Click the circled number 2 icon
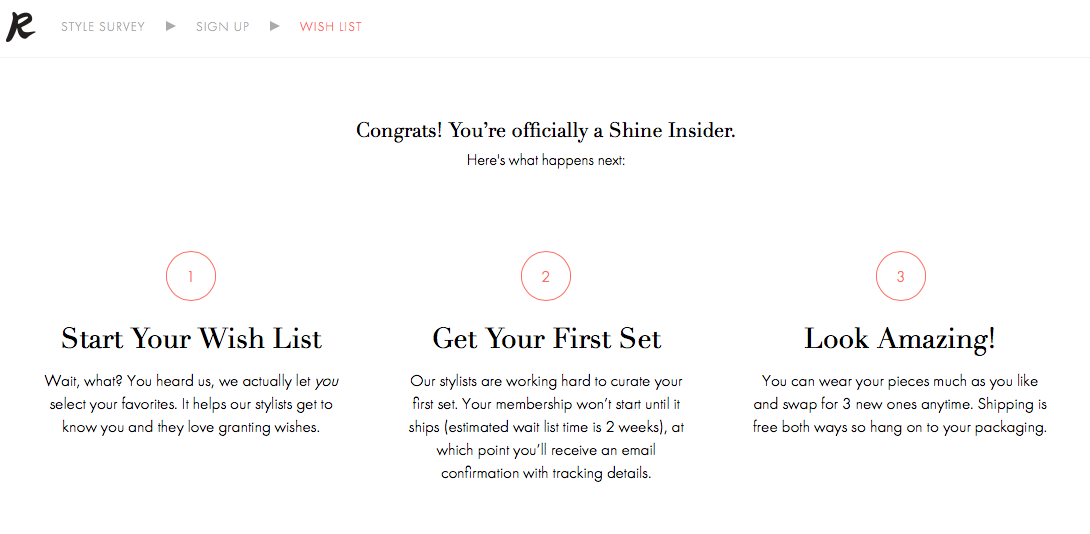The image size is (1090, 534). (x=546, y=276)
